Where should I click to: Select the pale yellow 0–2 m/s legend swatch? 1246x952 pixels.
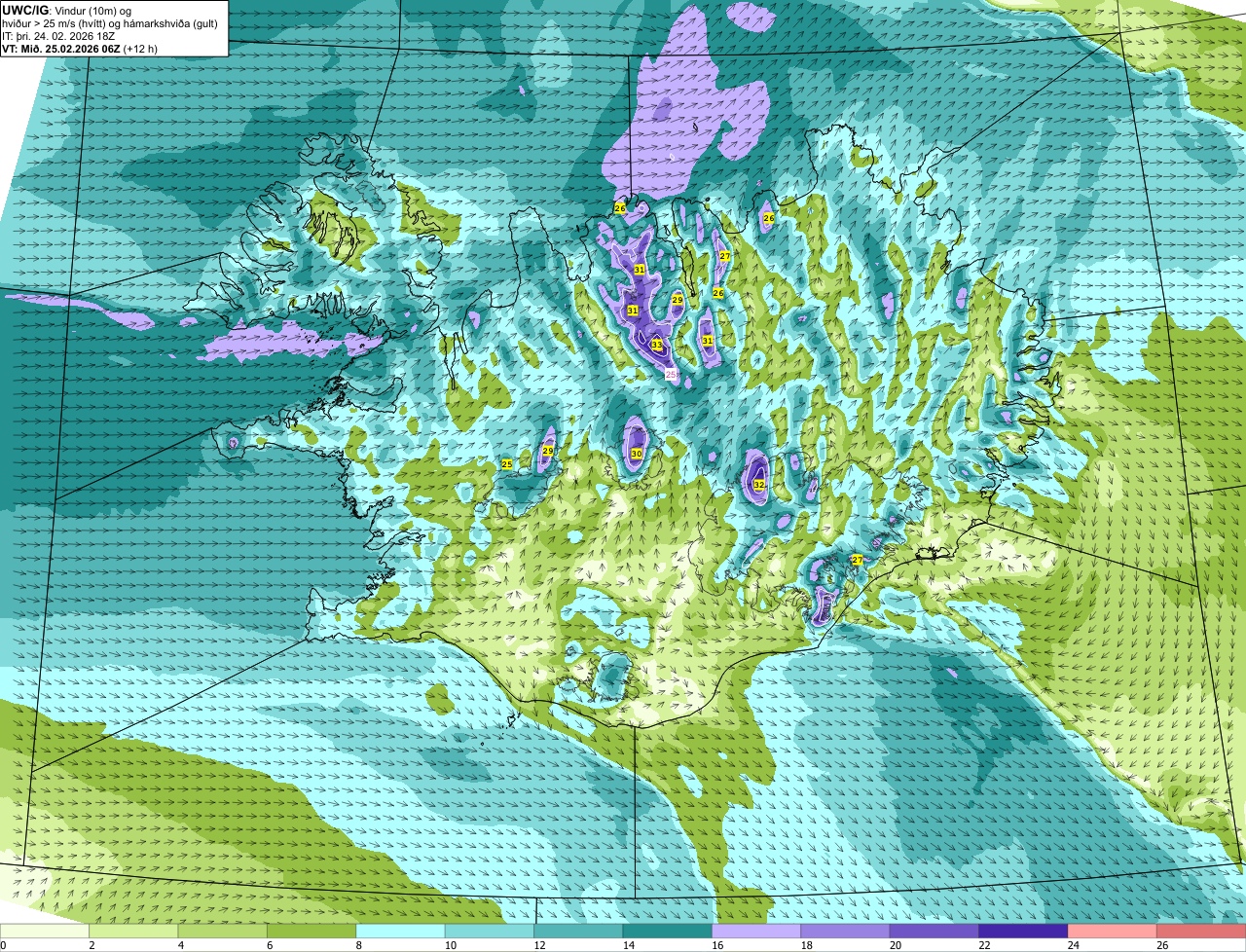[45, 931]
